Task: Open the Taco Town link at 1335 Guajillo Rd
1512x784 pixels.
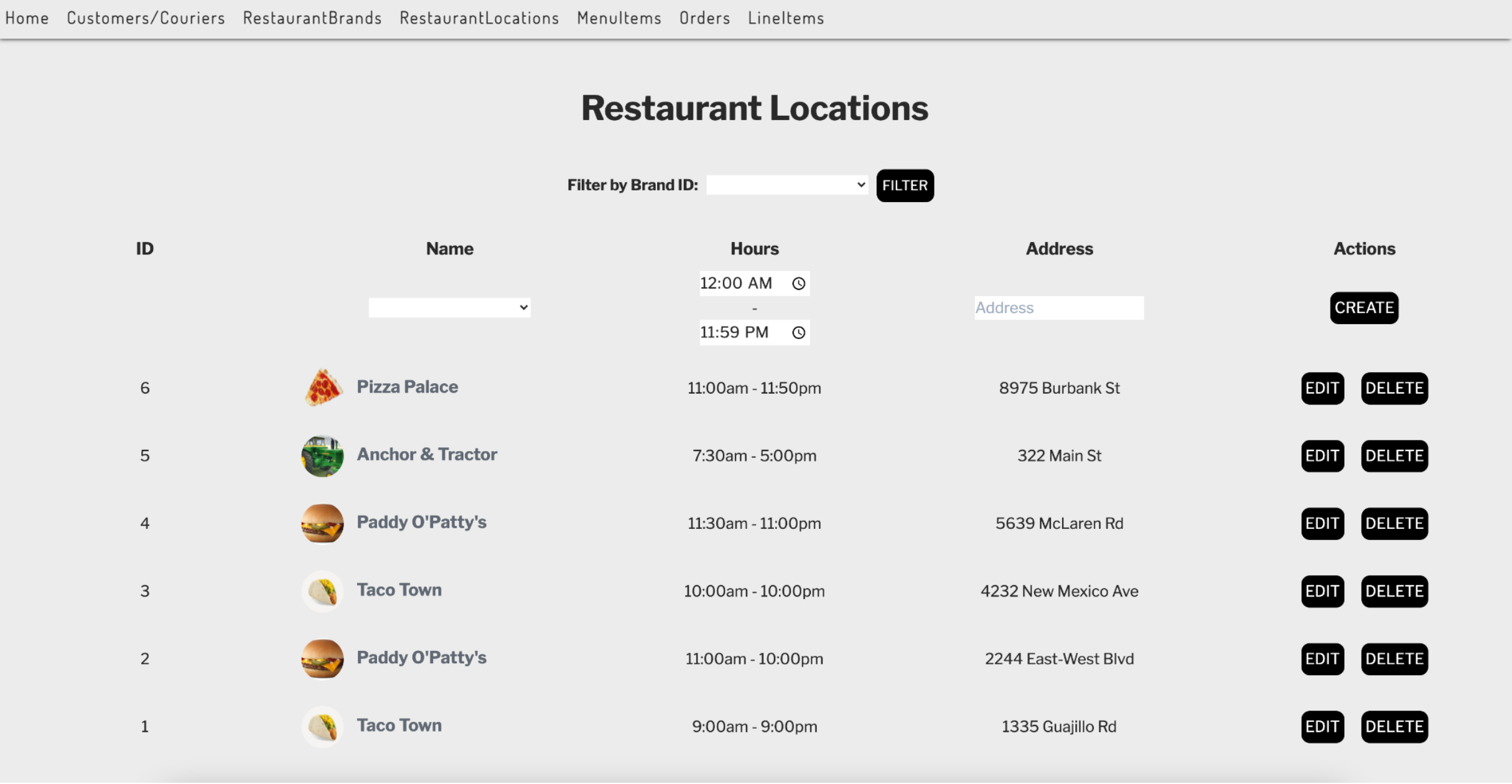Action: pyautogui.click(x=399, y=726)
